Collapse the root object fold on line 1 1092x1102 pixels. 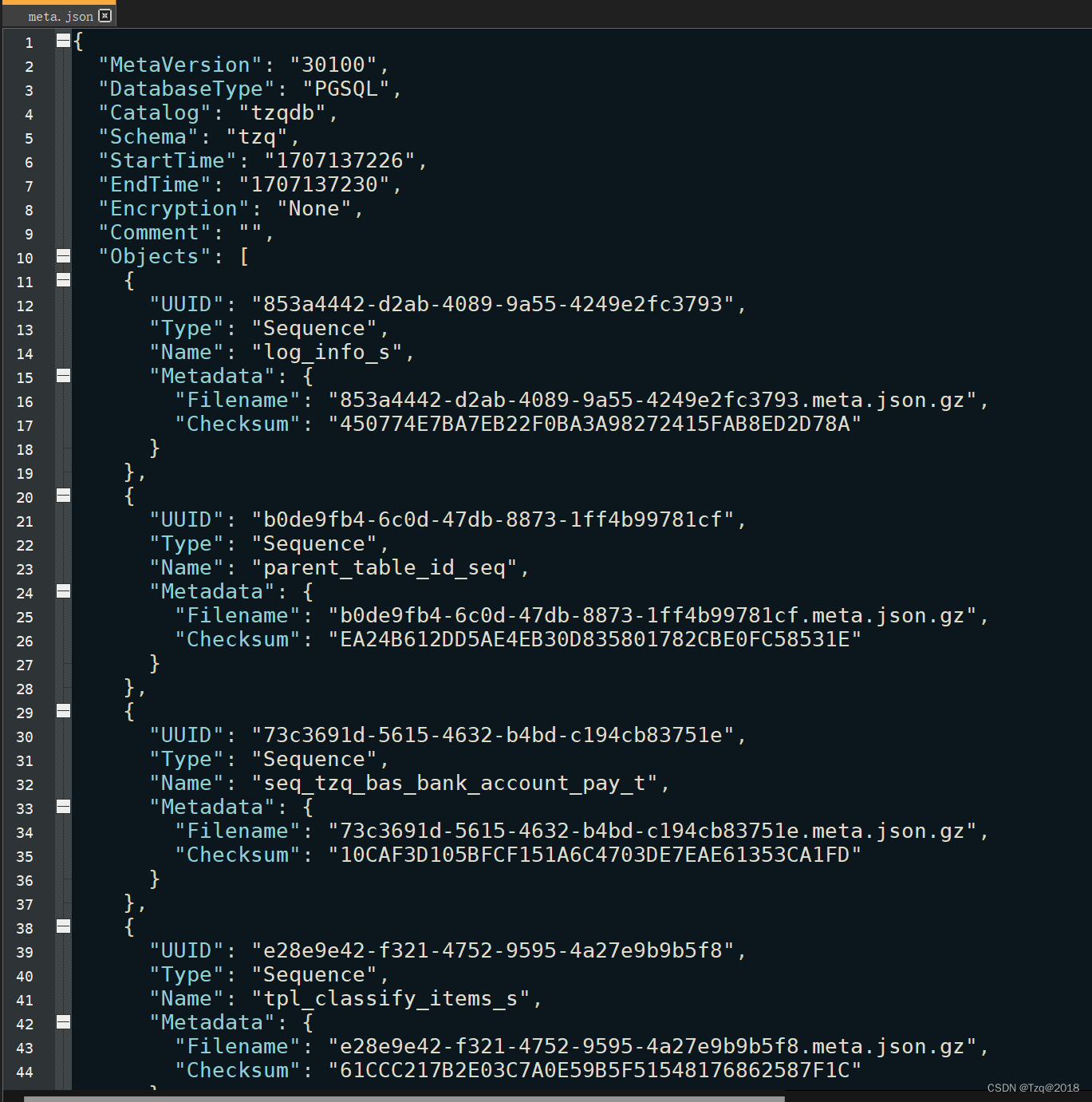pyautogui.click(x=63, y=41)
